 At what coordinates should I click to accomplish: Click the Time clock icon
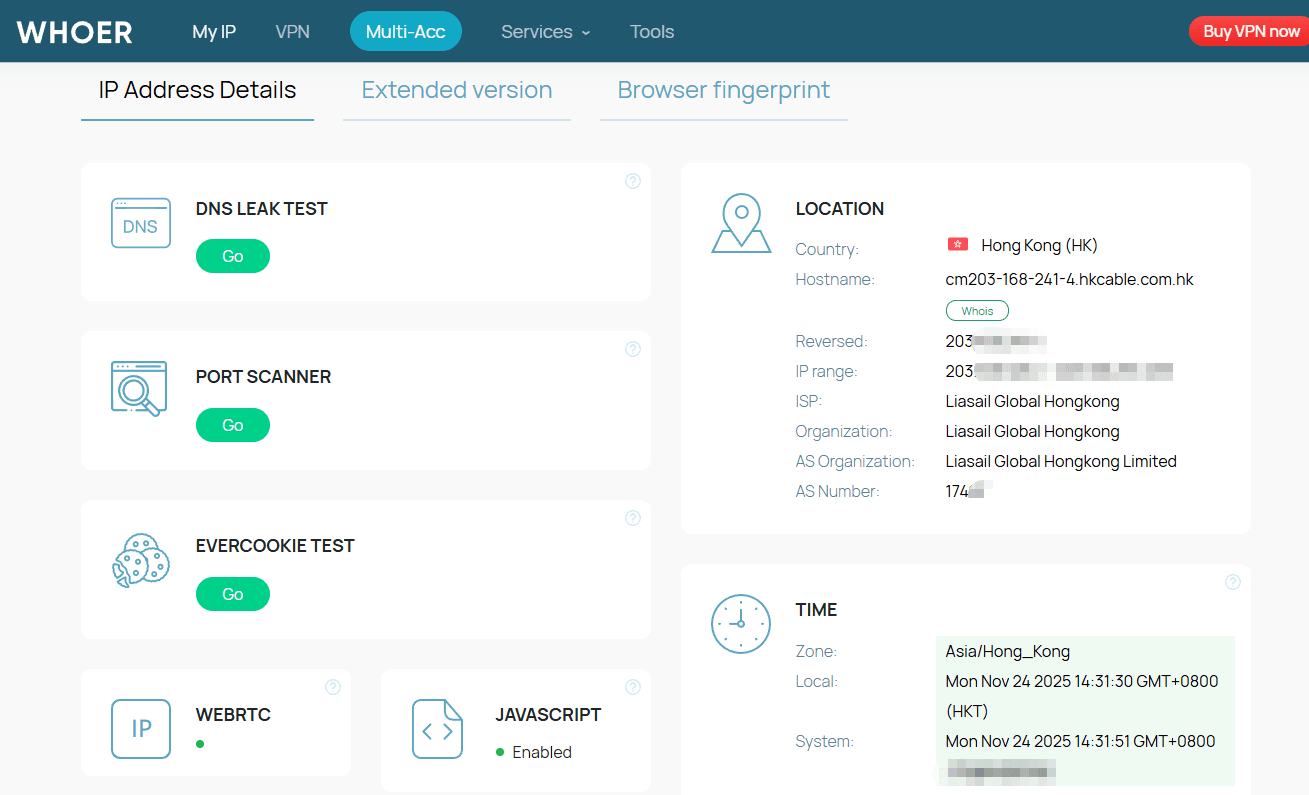(x=741, y=623)
